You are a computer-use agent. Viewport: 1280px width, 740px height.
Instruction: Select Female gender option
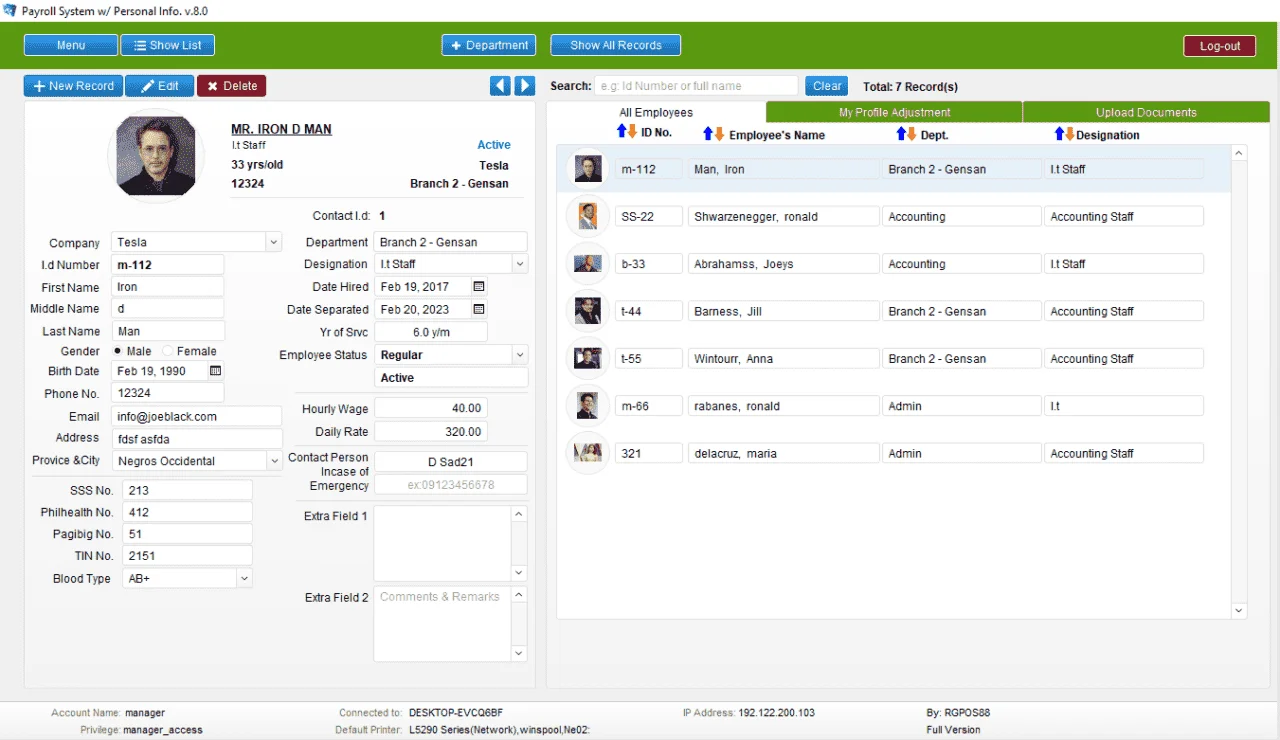tap(167, 351)
